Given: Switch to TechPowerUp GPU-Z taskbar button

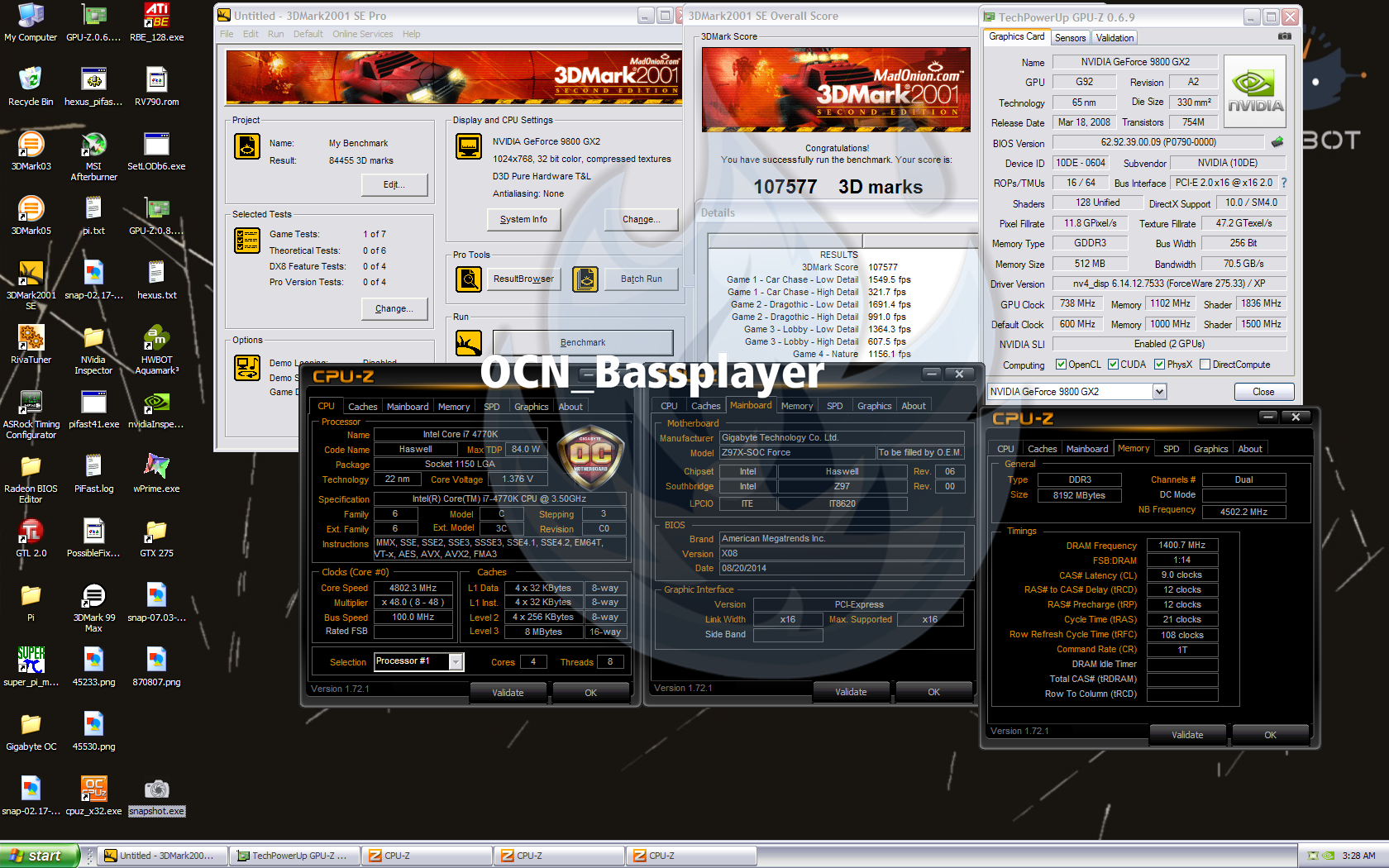Looking at the screenshot, I should [295, 856].
